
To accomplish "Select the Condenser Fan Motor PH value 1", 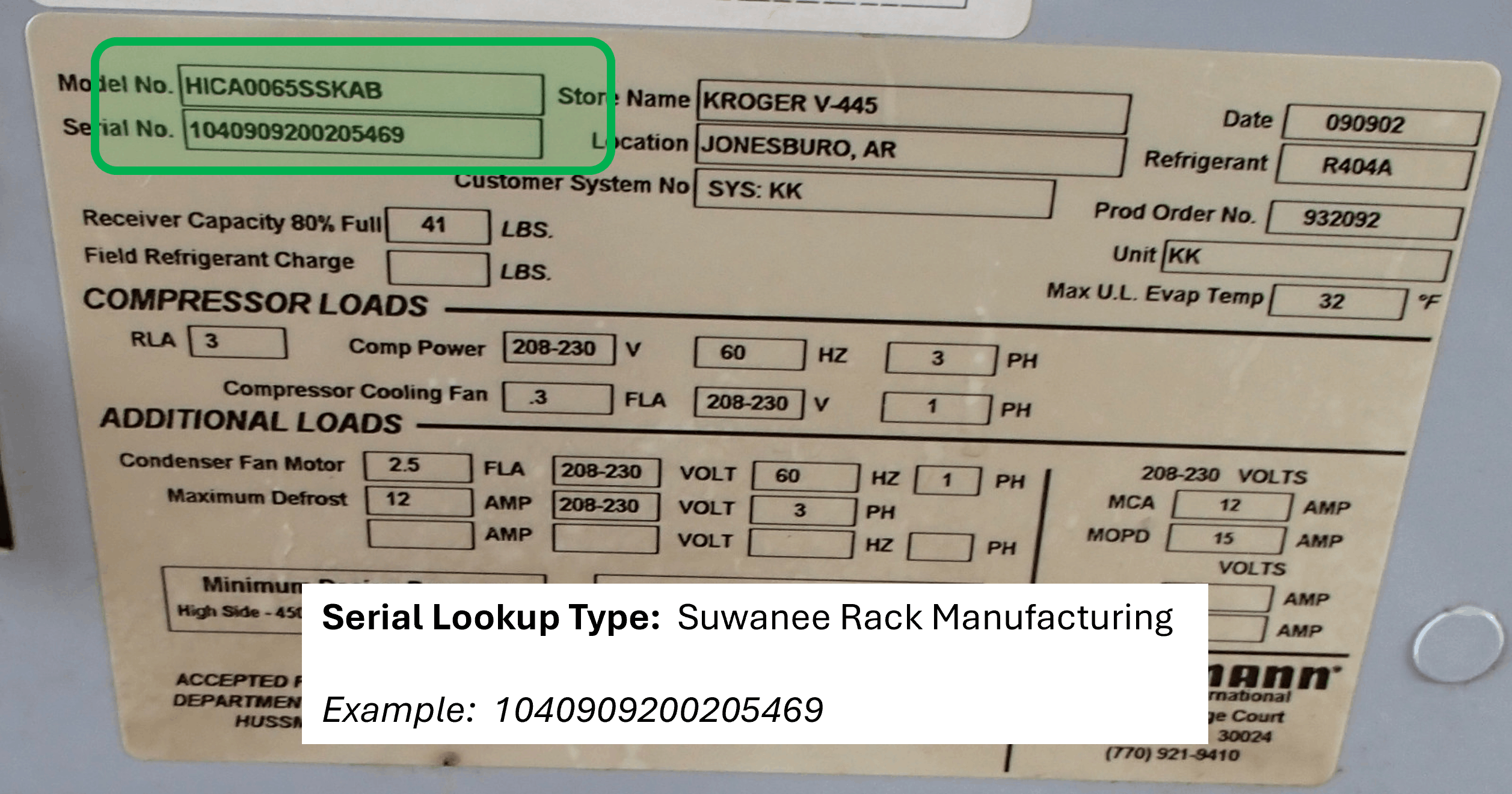I will (x=948, y=481).
